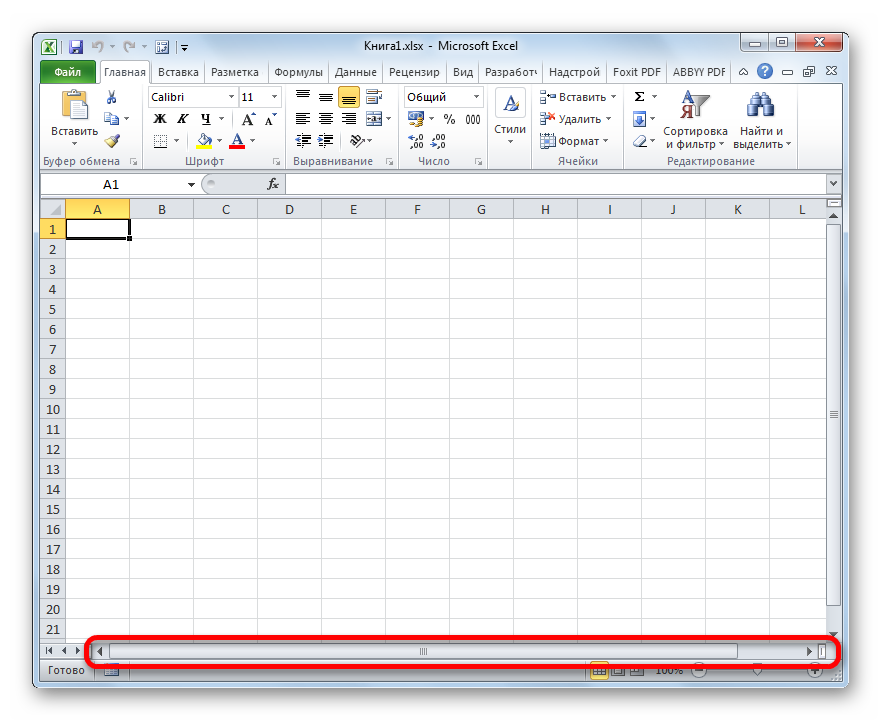Select the Format Painter brush
The width and height of the screenshot is (882, 721).
(112, 141)
